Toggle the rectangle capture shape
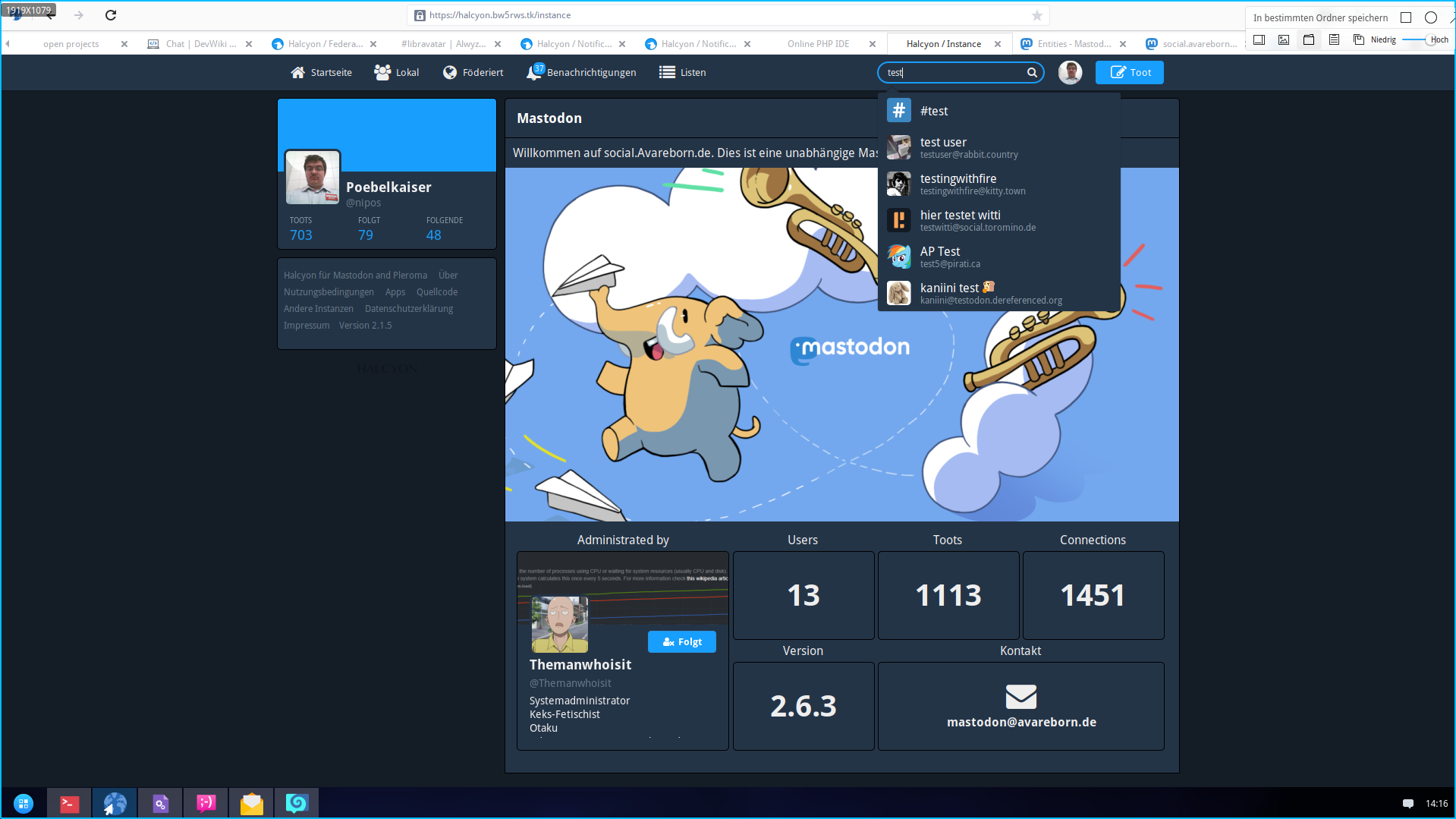This screenshot has width=1456, height=819. pyautogui.click(x=1406, y=17)
